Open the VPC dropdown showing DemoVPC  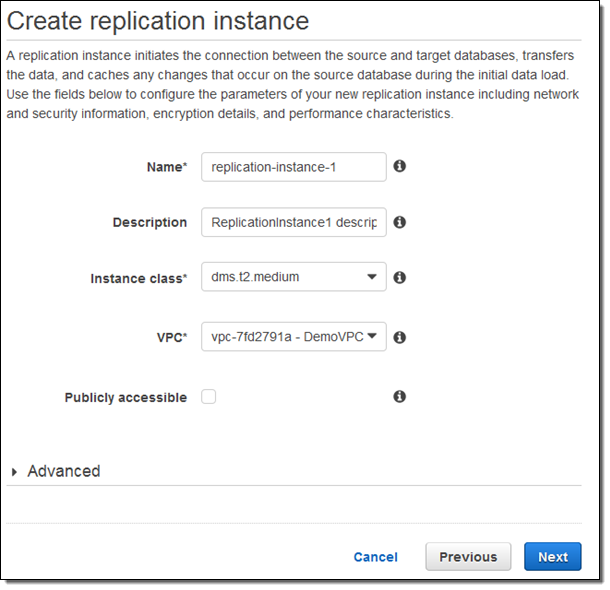pyautogui.click(x=293, y=337)
